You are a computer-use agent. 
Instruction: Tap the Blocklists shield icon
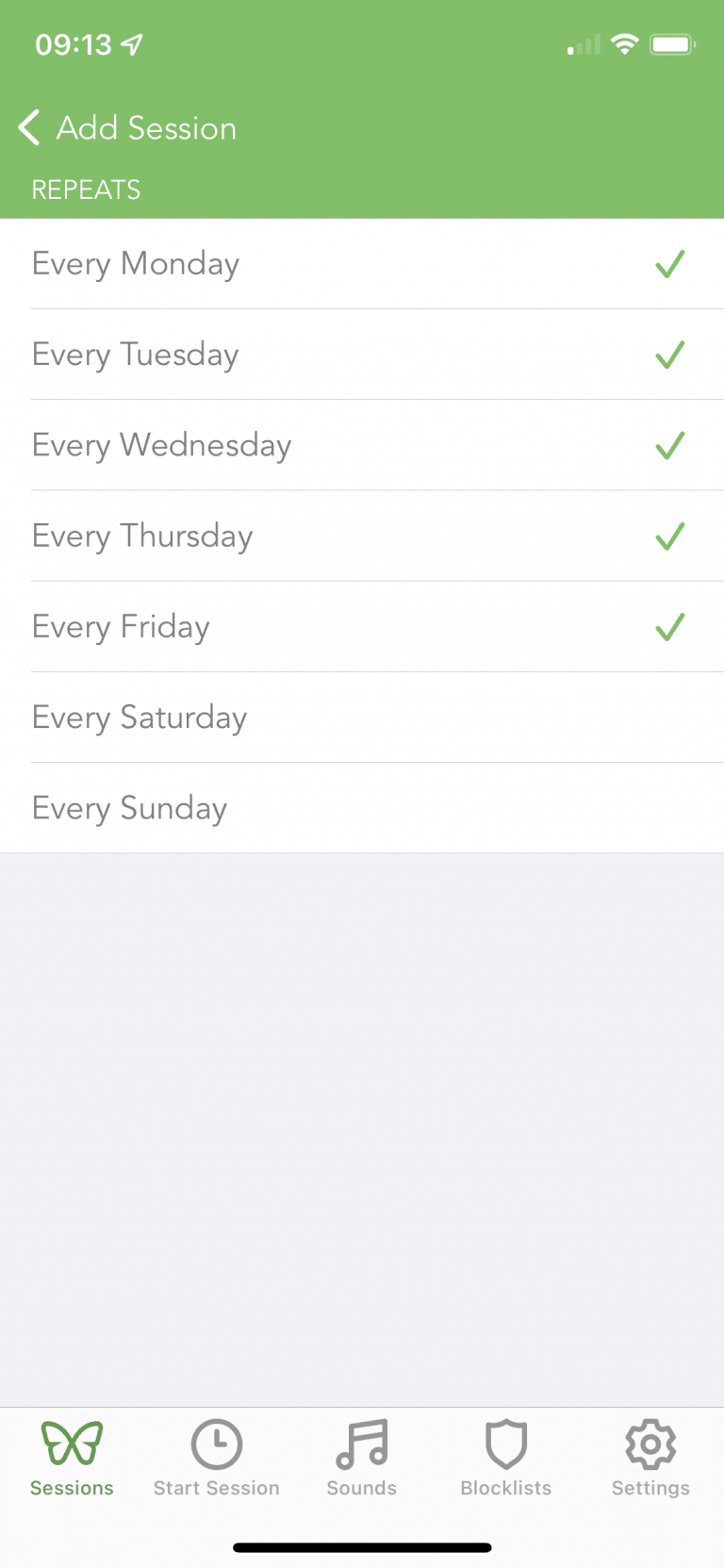coord(506,1444)
